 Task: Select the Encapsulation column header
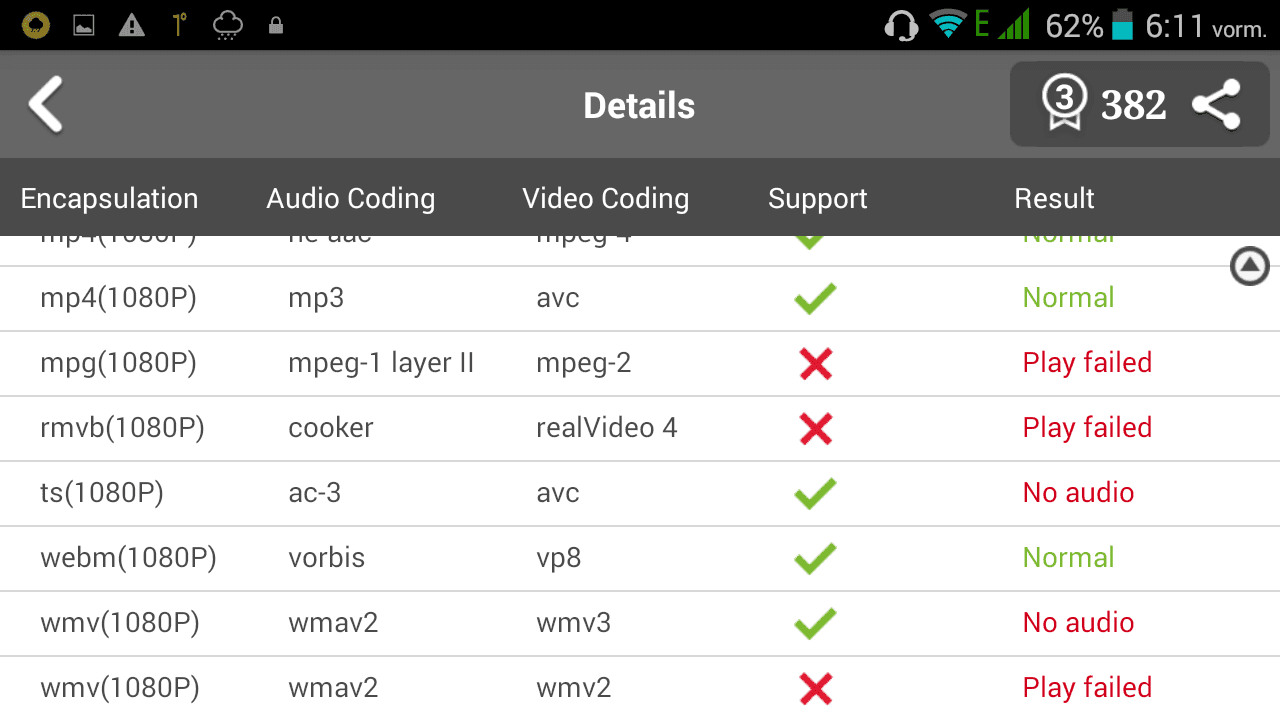point(109,198)
